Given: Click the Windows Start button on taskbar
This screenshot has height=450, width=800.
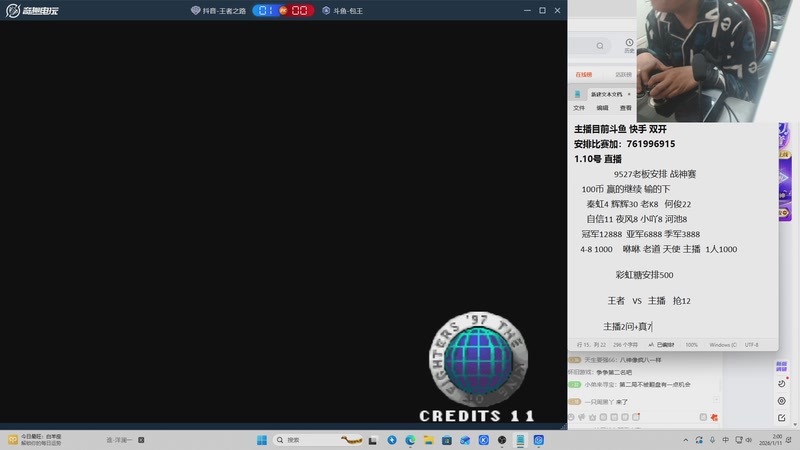Looking at the screenshot, I should tap(263, 440).
